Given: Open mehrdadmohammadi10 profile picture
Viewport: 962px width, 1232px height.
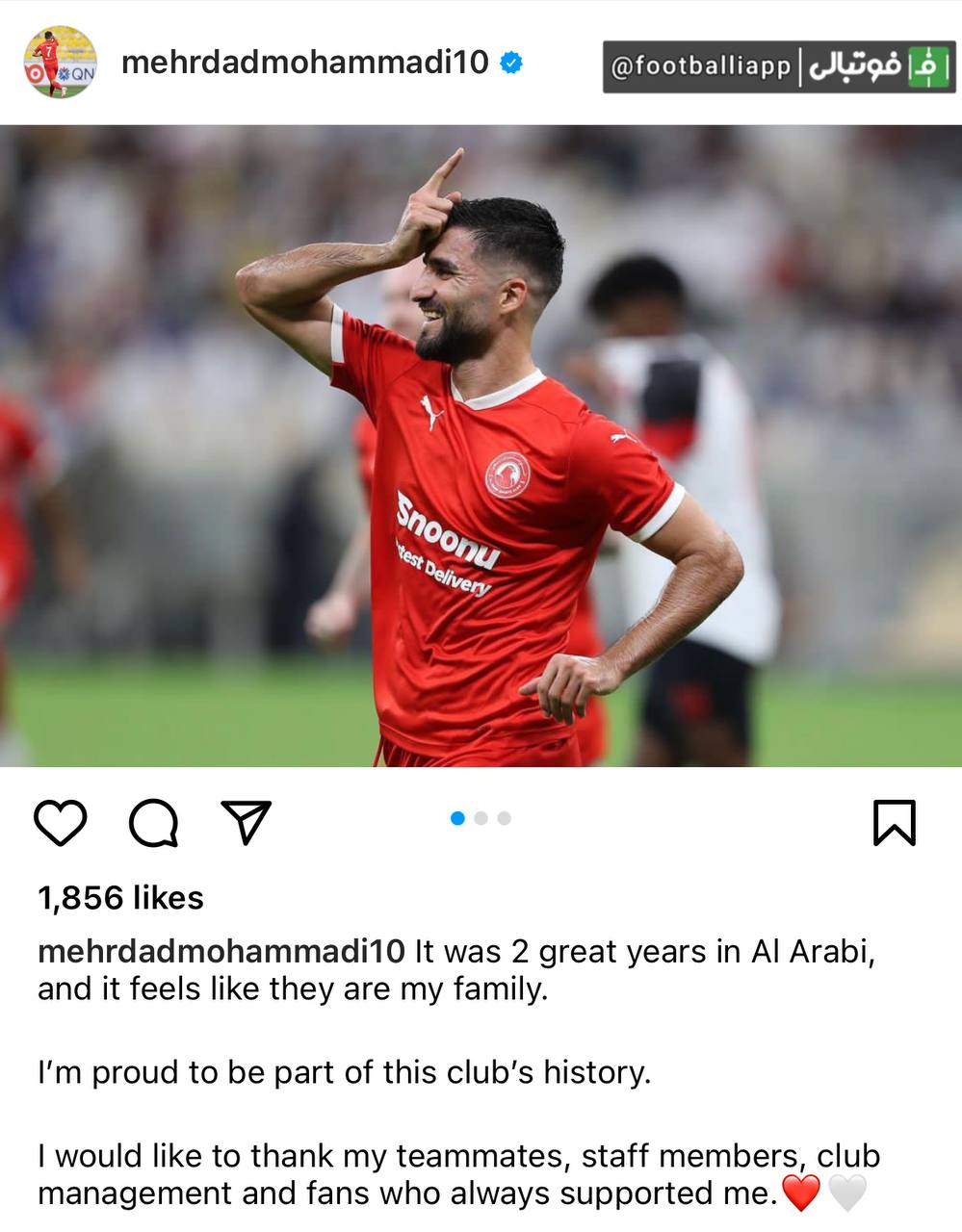Looking at the screenshot, I should 60,63.
